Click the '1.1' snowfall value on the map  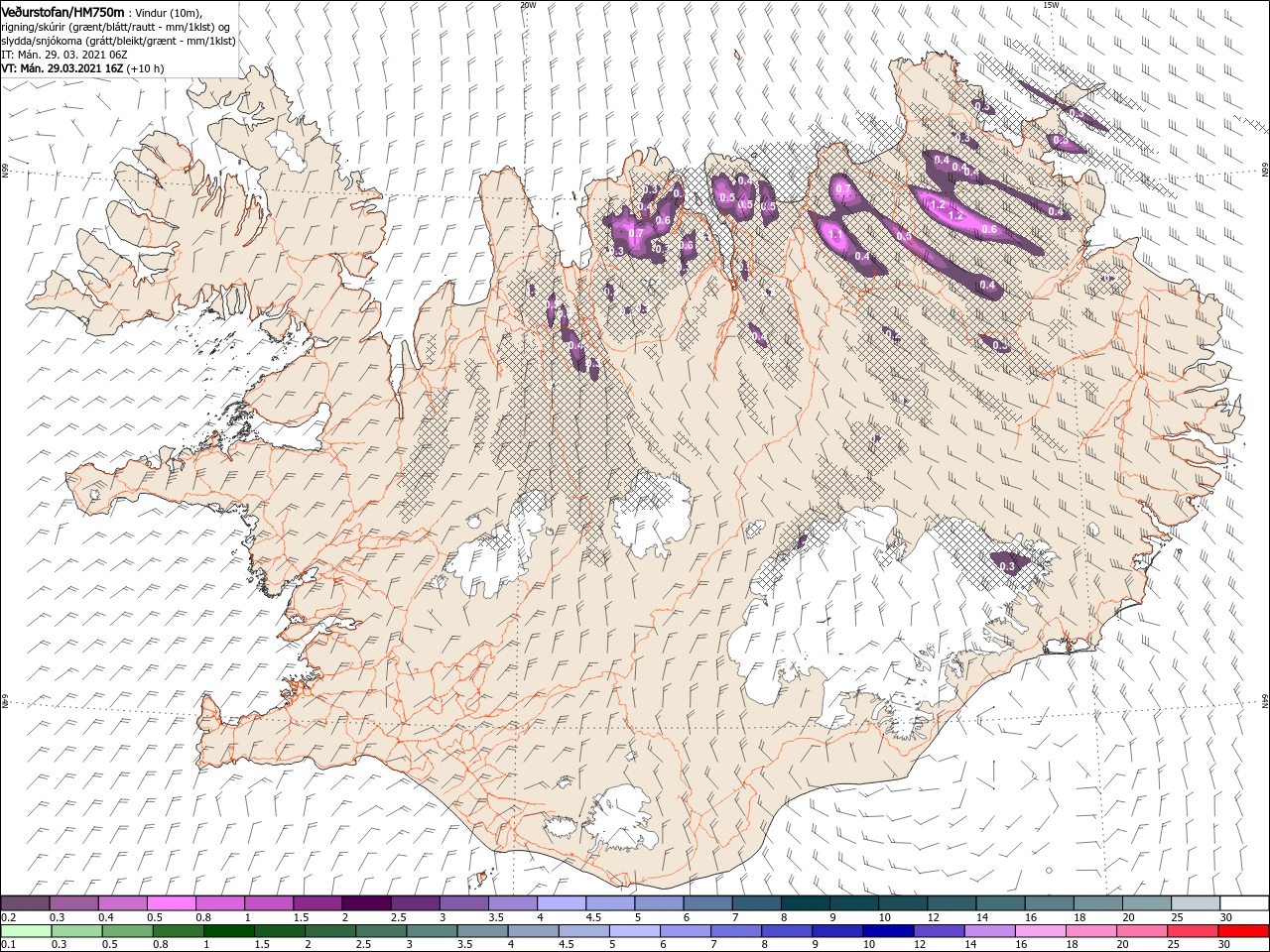834,235
